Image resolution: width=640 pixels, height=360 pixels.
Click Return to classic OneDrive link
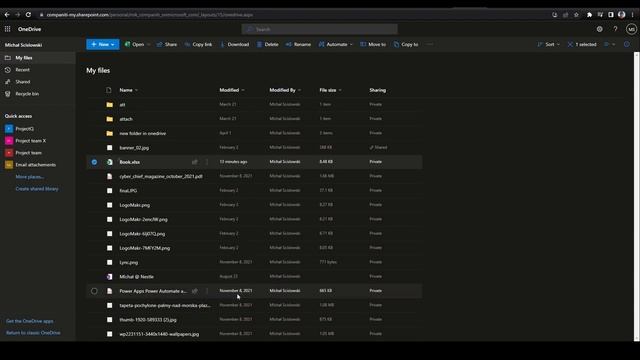(x=33, y=333)
